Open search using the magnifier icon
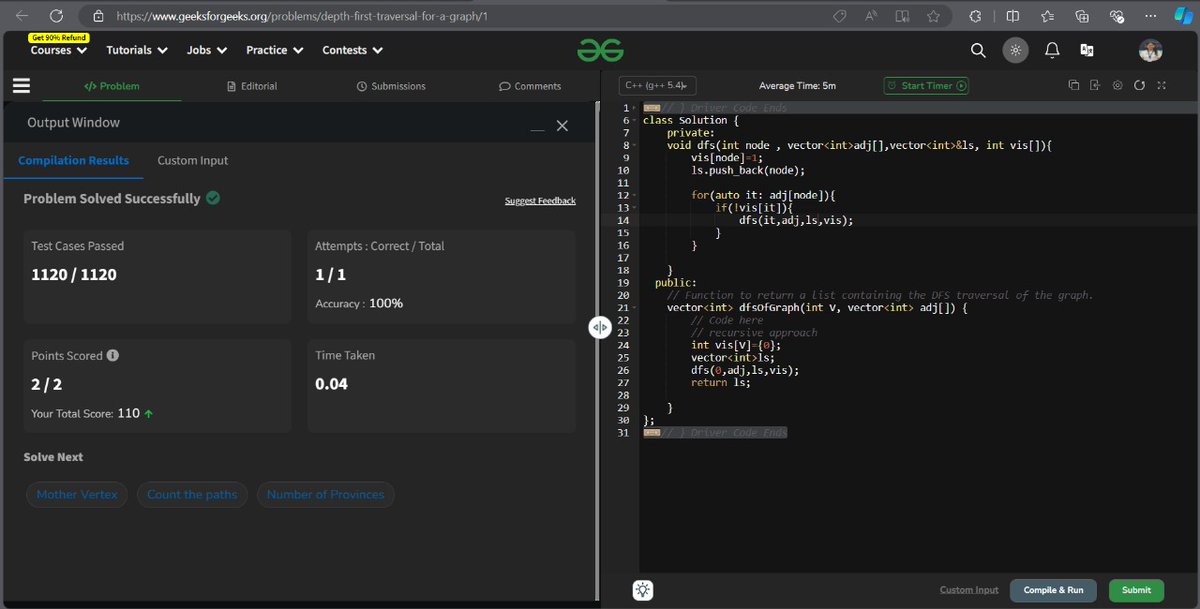 point(977,49)
